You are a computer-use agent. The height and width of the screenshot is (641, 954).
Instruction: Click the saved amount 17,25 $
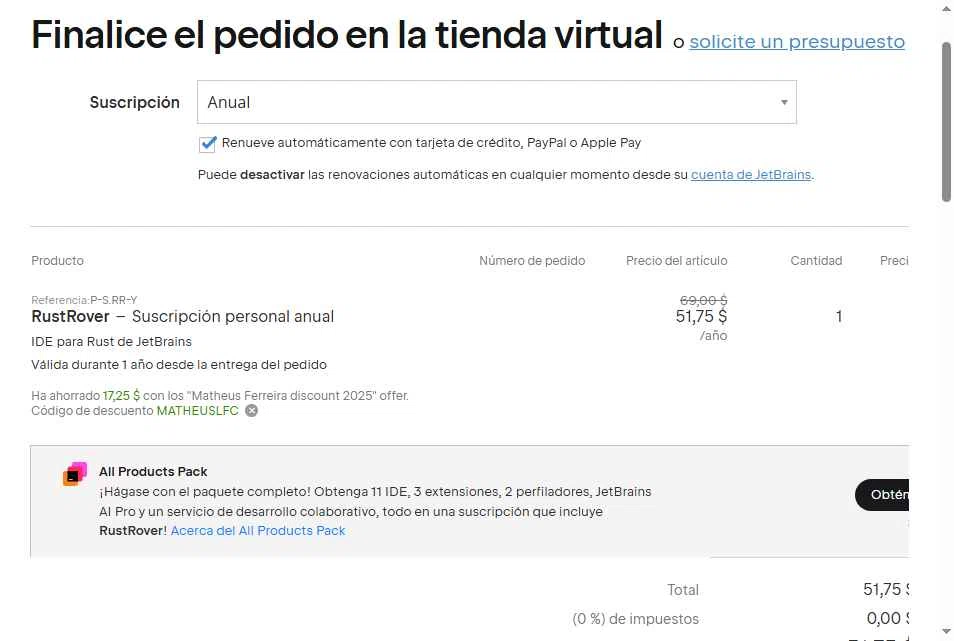[121, 395]
